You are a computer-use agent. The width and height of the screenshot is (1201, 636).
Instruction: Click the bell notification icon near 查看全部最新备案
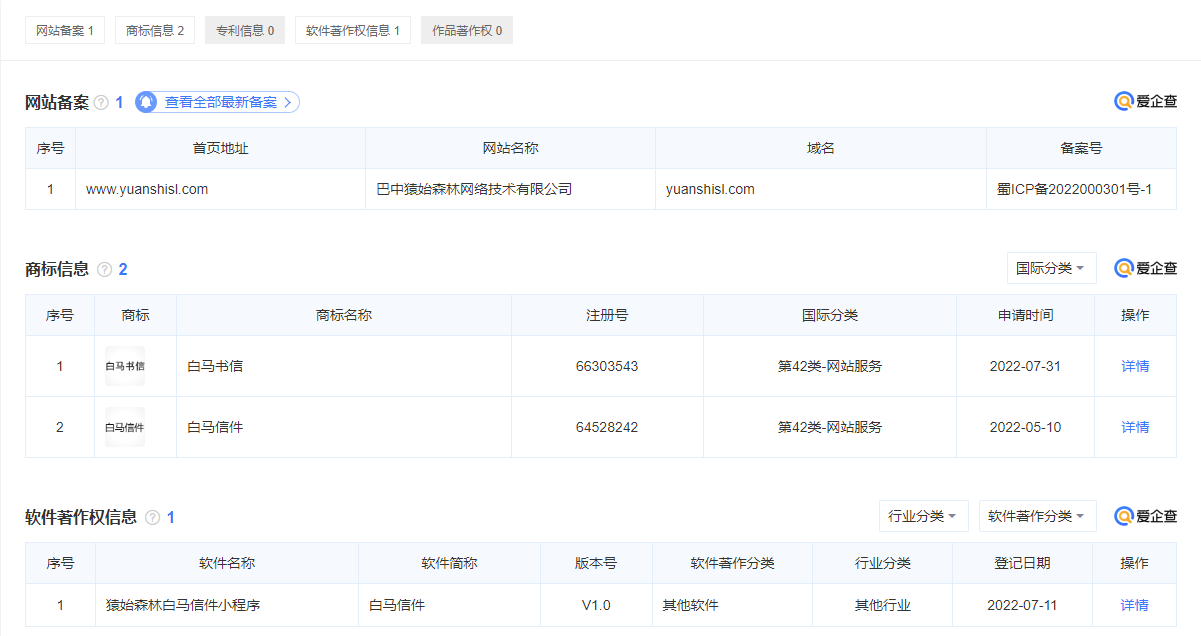[x=147, y=102]
